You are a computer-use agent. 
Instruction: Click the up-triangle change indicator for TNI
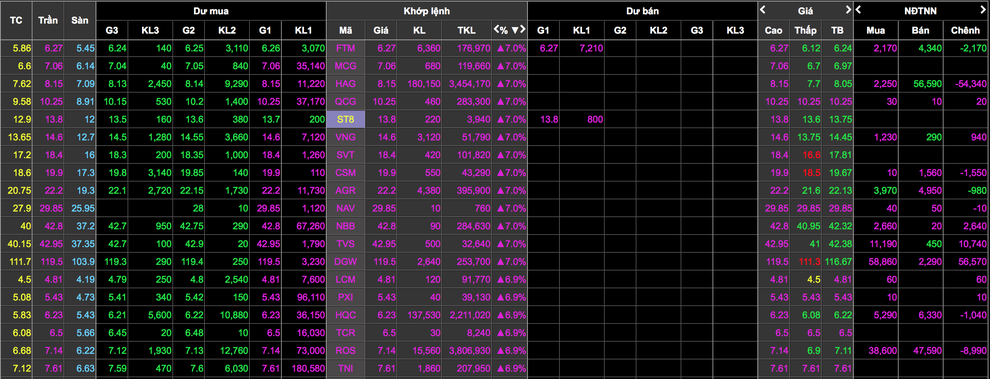click(500, 368)
